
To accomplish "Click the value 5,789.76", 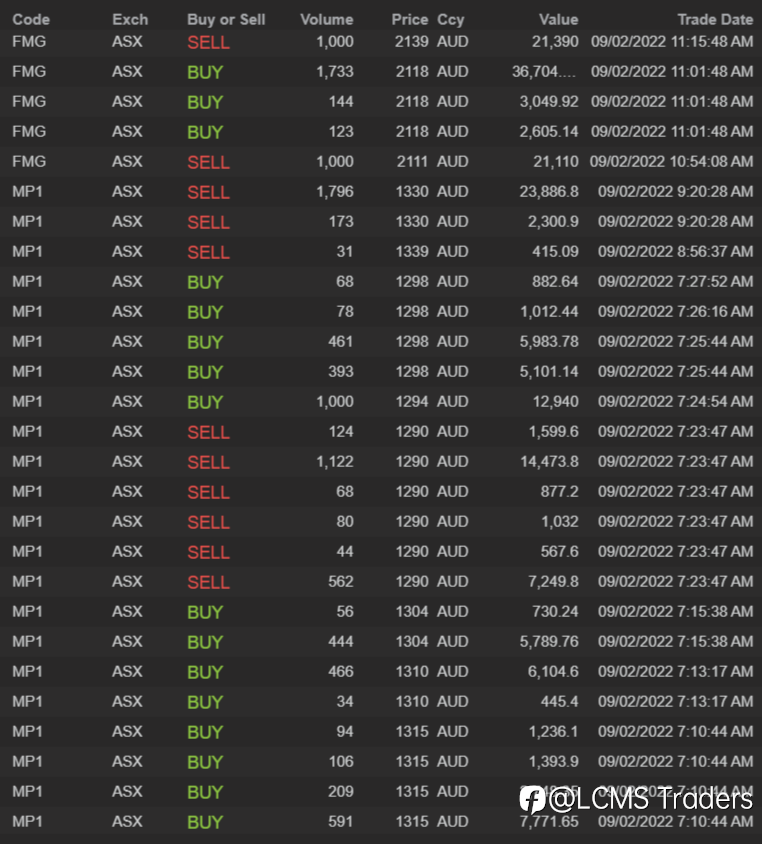I will 549,642.
